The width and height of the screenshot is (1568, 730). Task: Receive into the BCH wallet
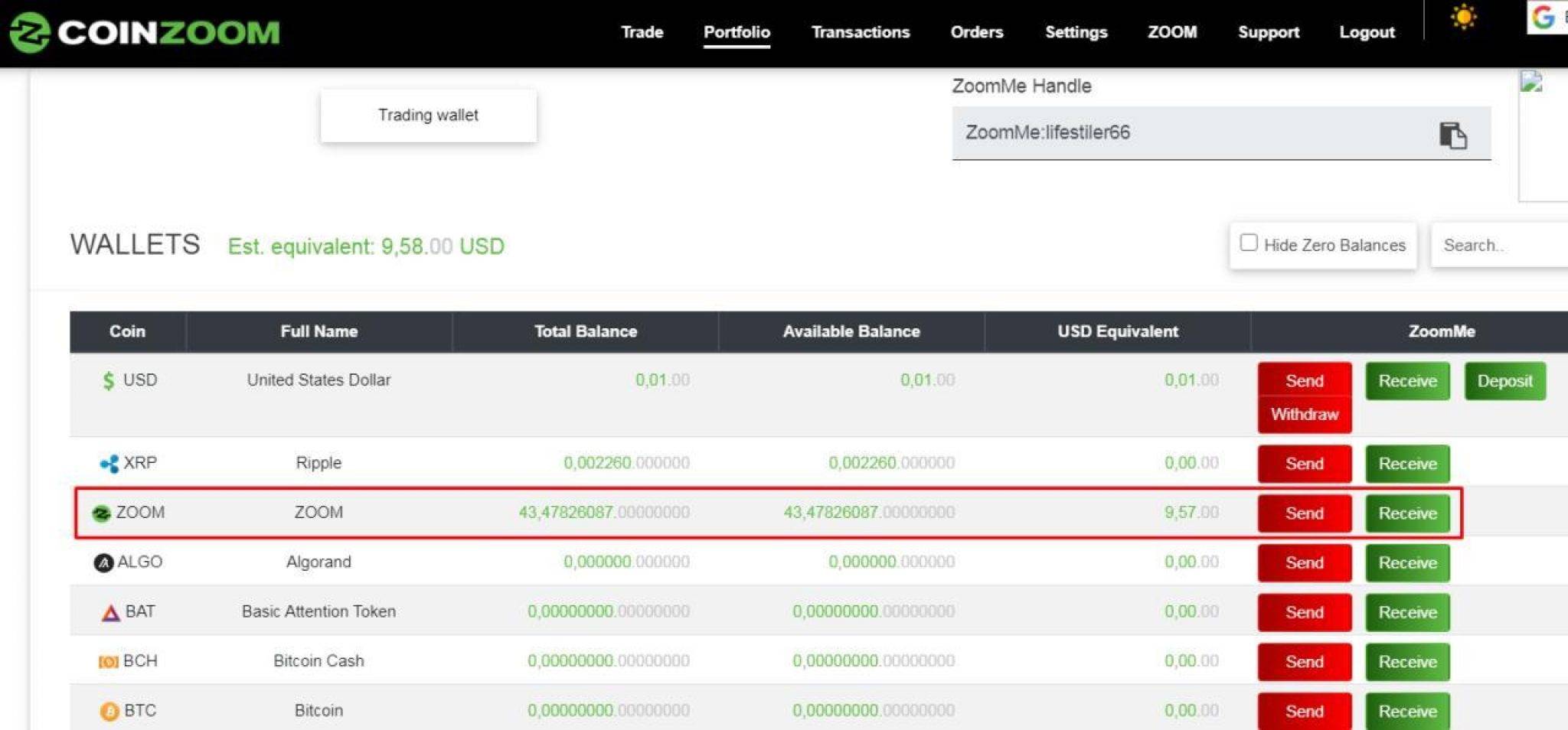[x=1407, y=663]
